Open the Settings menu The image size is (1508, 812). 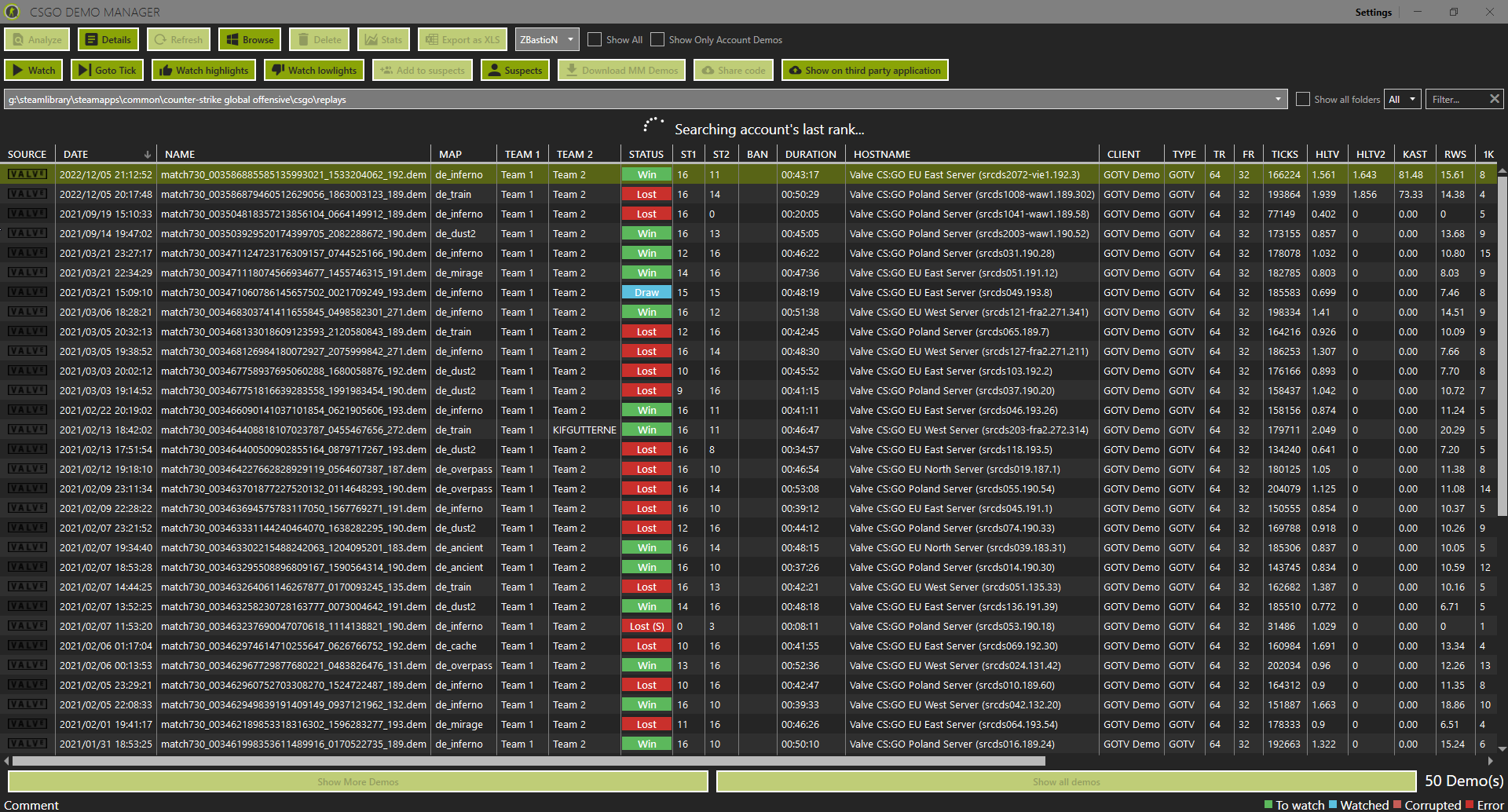[1373, 12]
